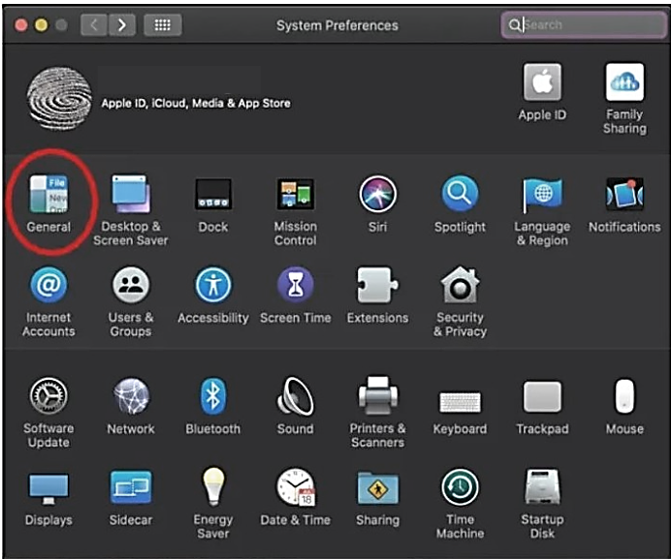Minimize window with yellow button
The width and height of the screenshot is (671, 559).
coord(41,25)
